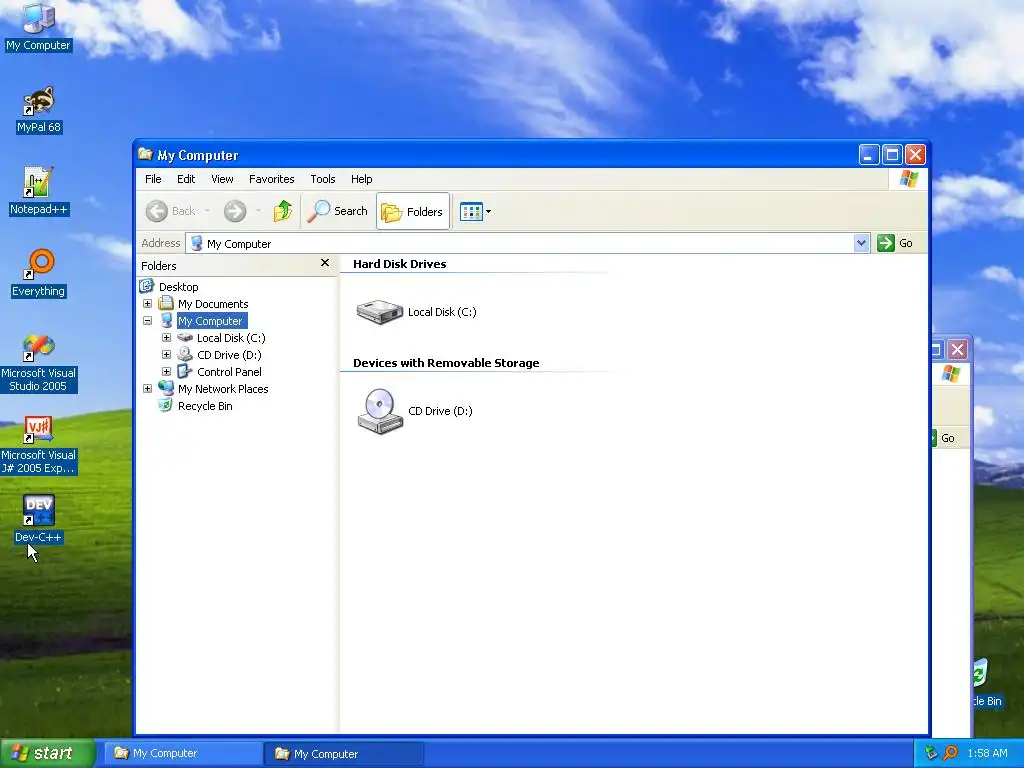Select the Microsoft Visual J# 2005 Express shortcut
1024x768 pixels.
[x=39, y=445]
